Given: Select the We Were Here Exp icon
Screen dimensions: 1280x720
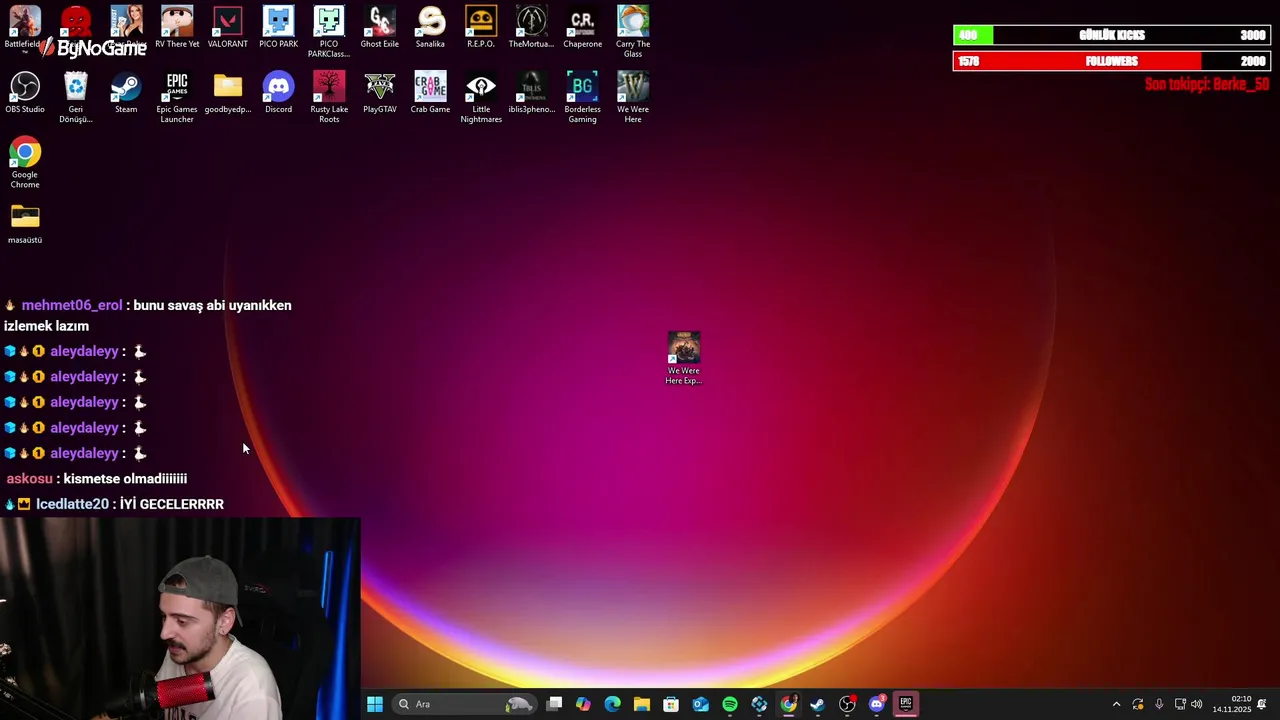Looking at the screenshot, I should pyautogui.click(x=684, y=358).
